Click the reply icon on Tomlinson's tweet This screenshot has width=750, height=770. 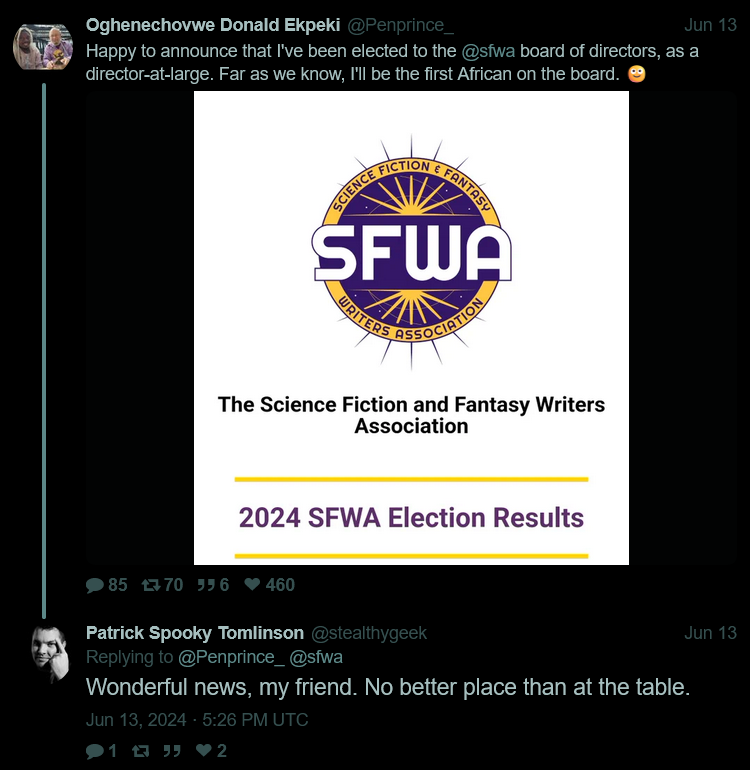click(95, 751)
